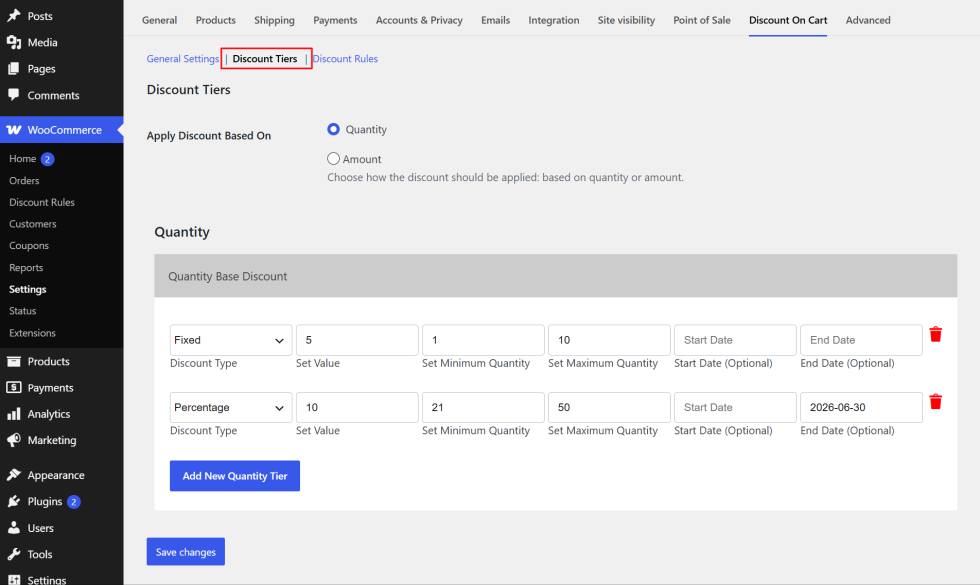Image resolution: width=980 pixels, height=585 pixels.
Task: Open the General settings tab
Action: pyautogui.click(x=159, y=20)
